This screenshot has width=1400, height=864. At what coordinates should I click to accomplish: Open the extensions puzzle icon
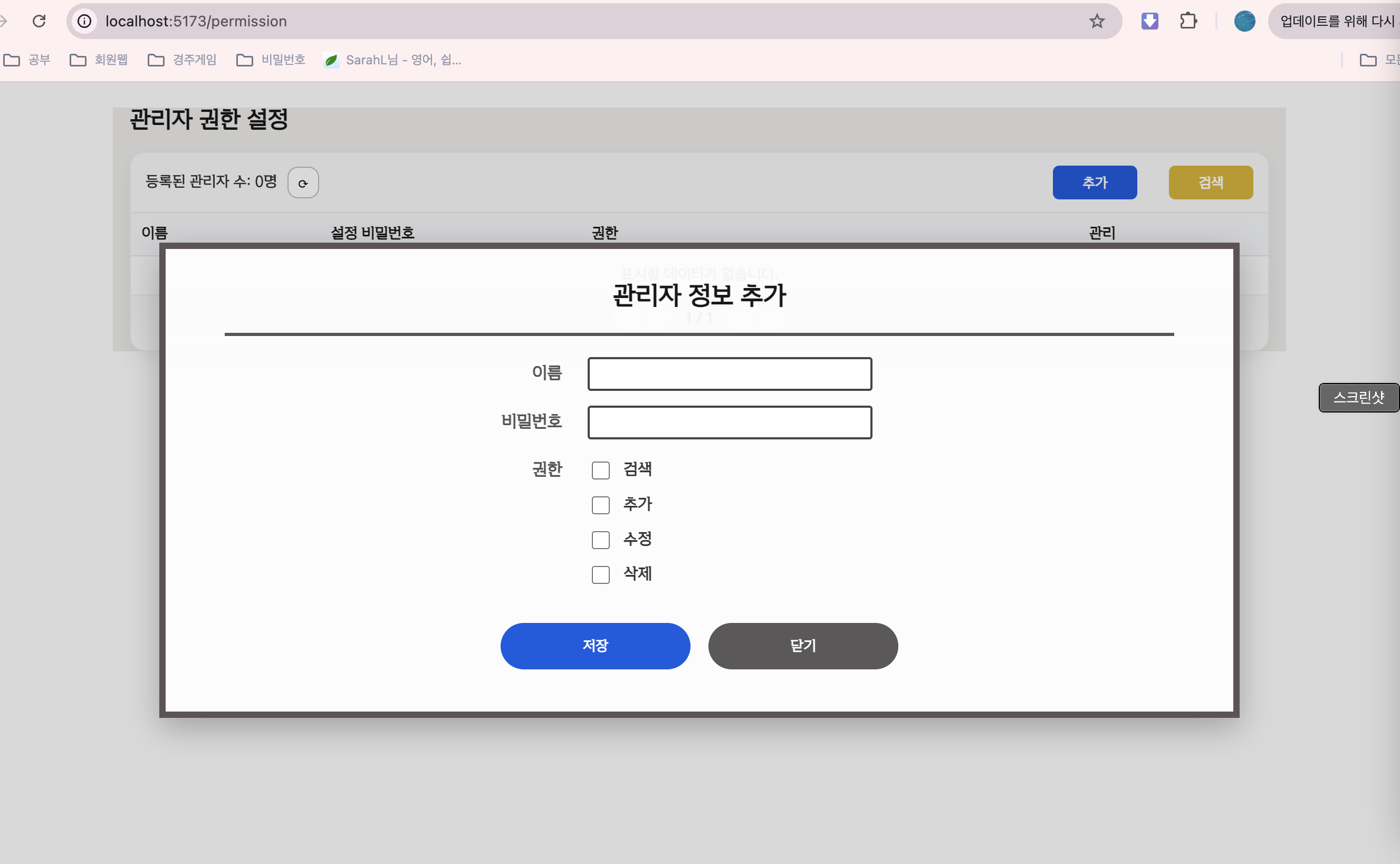coord(1188,21)
